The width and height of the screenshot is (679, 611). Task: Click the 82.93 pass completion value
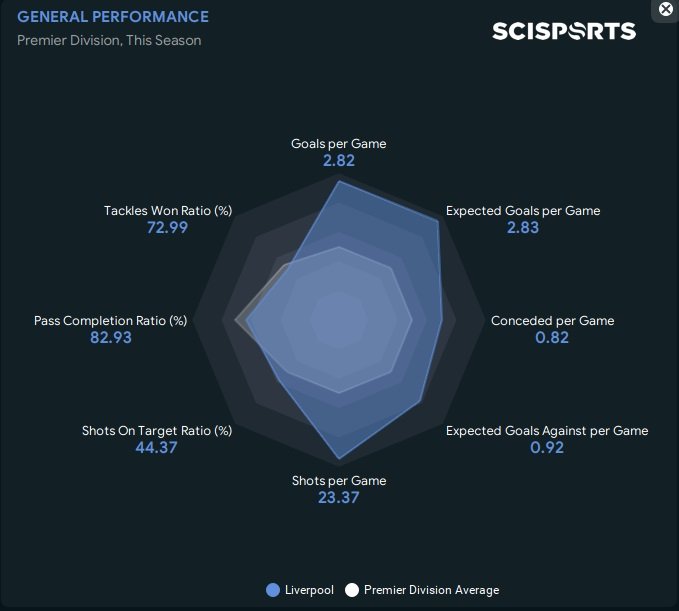pyautogui.click(x=110, y=338)
